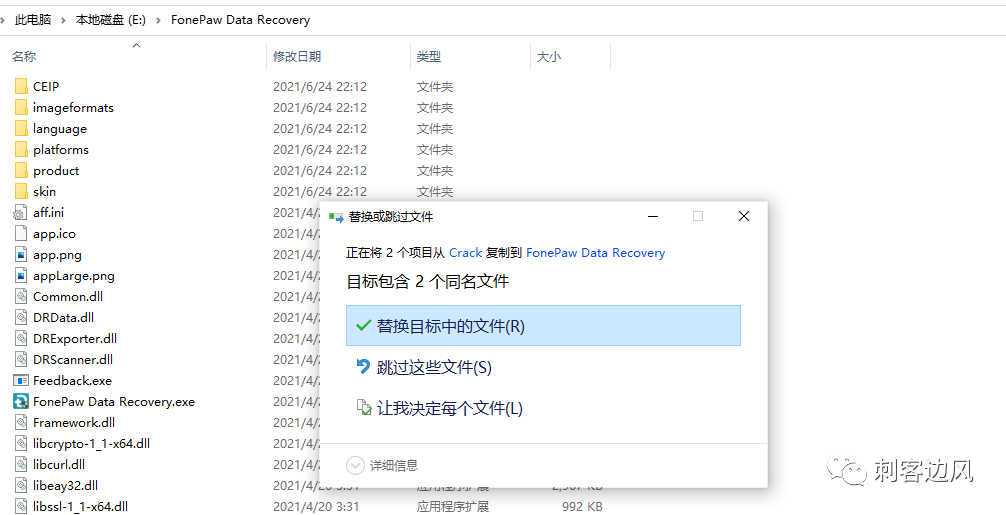Click the Common.dll file icon
The image size is (1006, 515).
[x=21, y=296]
